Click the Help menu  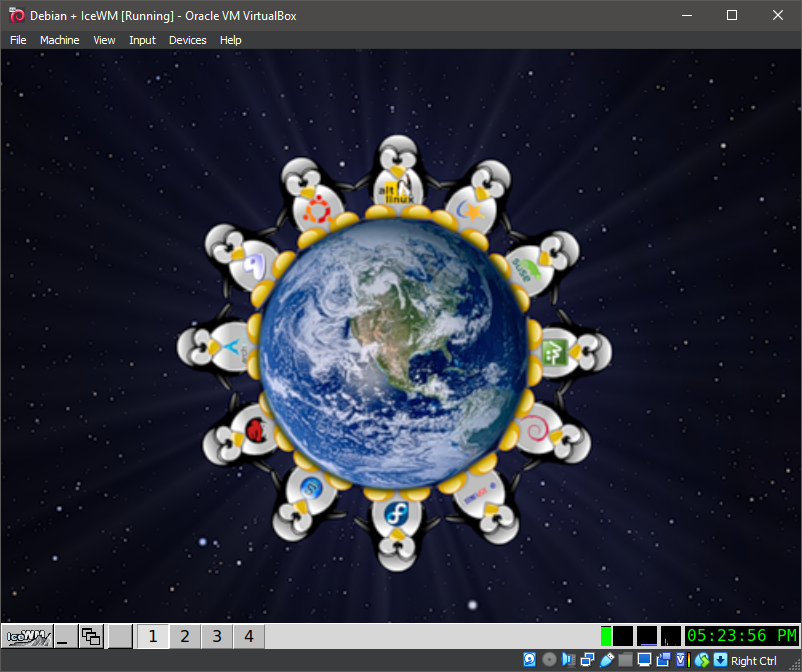pyautogui.click(x=231, y=40)
